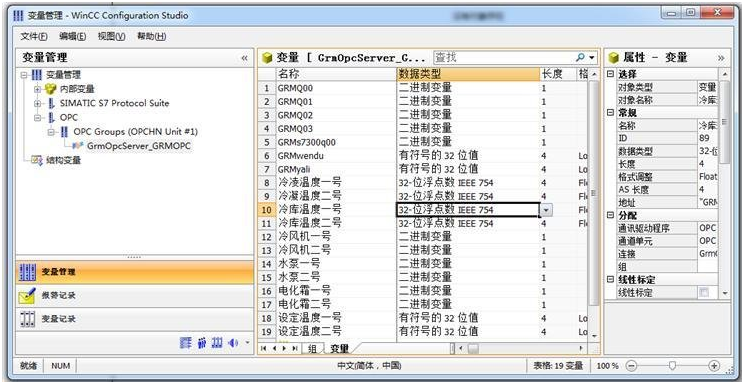Click the first small icon in navigation footer

186,343
